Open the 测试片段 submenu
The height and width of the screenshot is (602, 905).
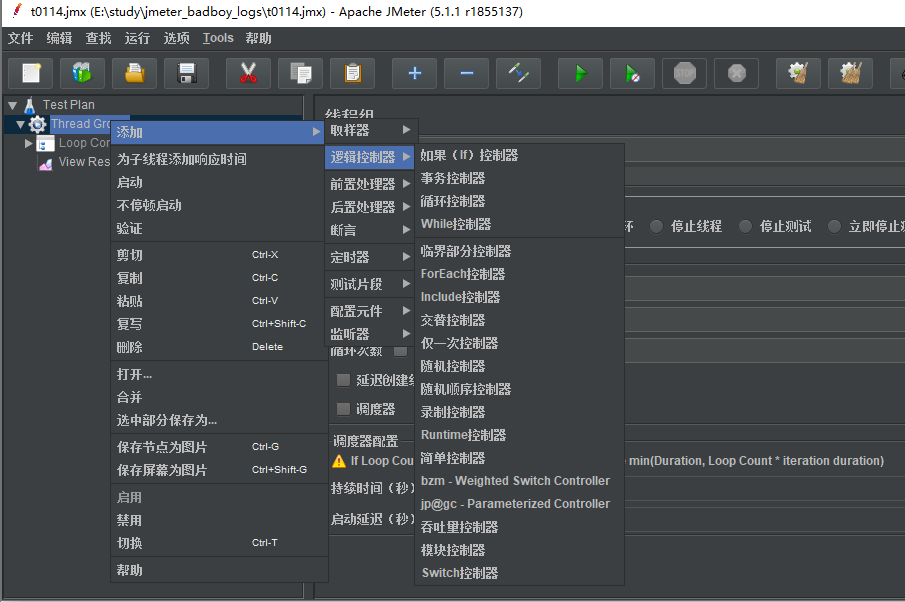tap(370, 284)
